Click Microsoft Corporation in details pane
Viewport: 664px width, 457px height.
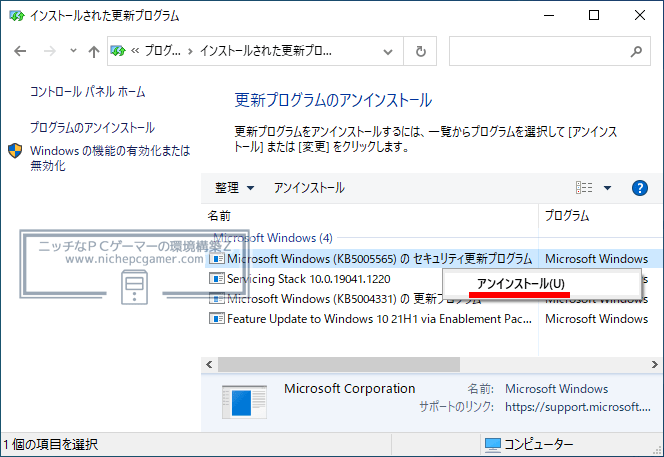click(x=349, y=388)
